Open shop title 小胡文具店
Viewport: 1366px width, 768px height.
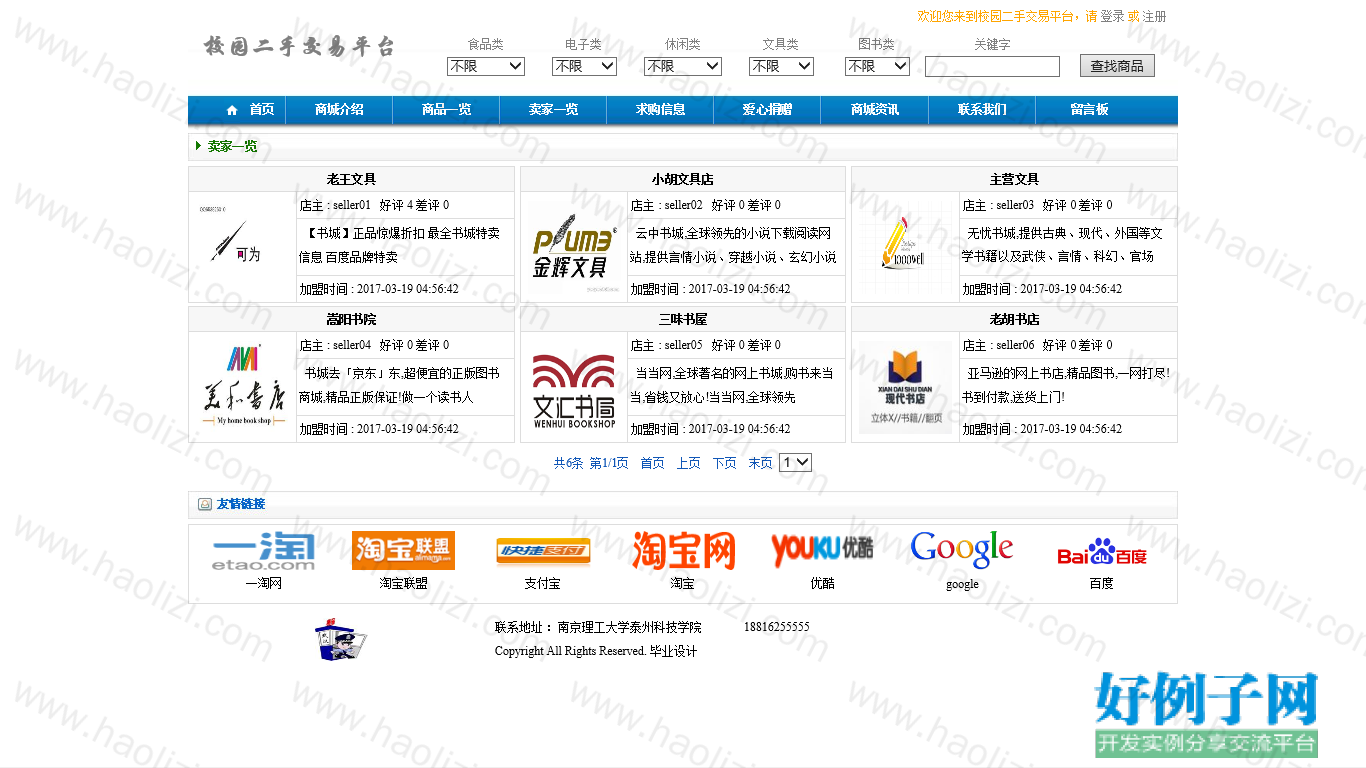[683, 180]
